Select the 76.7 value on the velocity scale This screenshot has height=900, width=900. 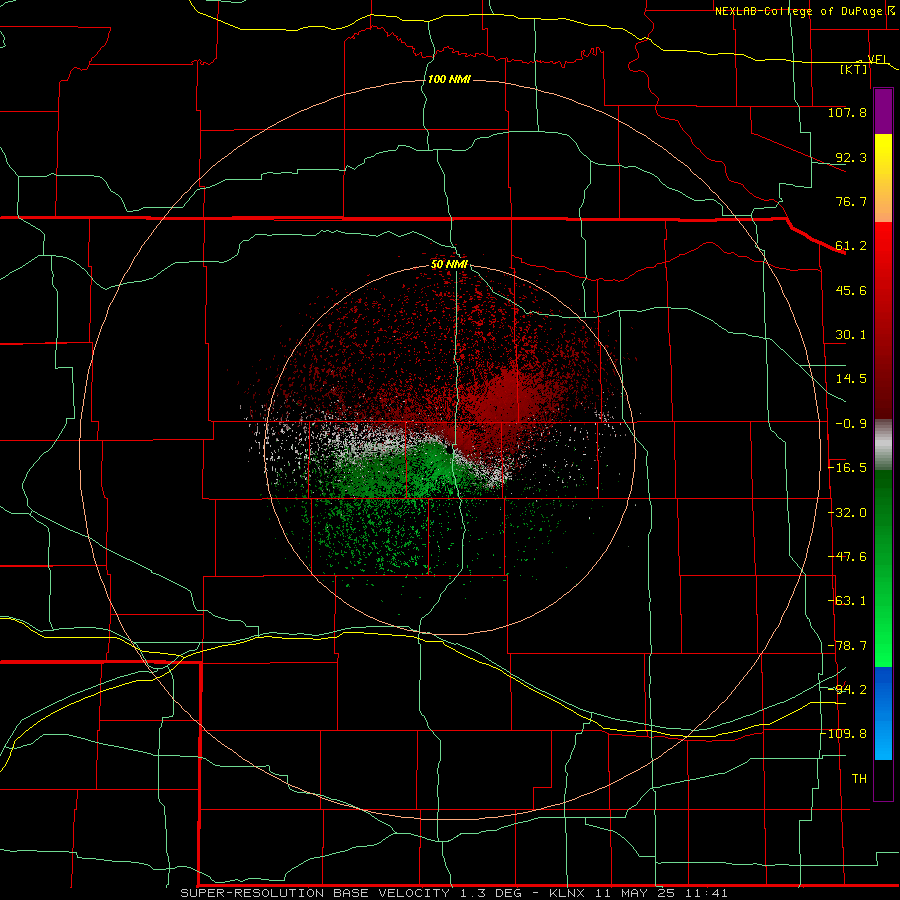(x=851, y=201)
